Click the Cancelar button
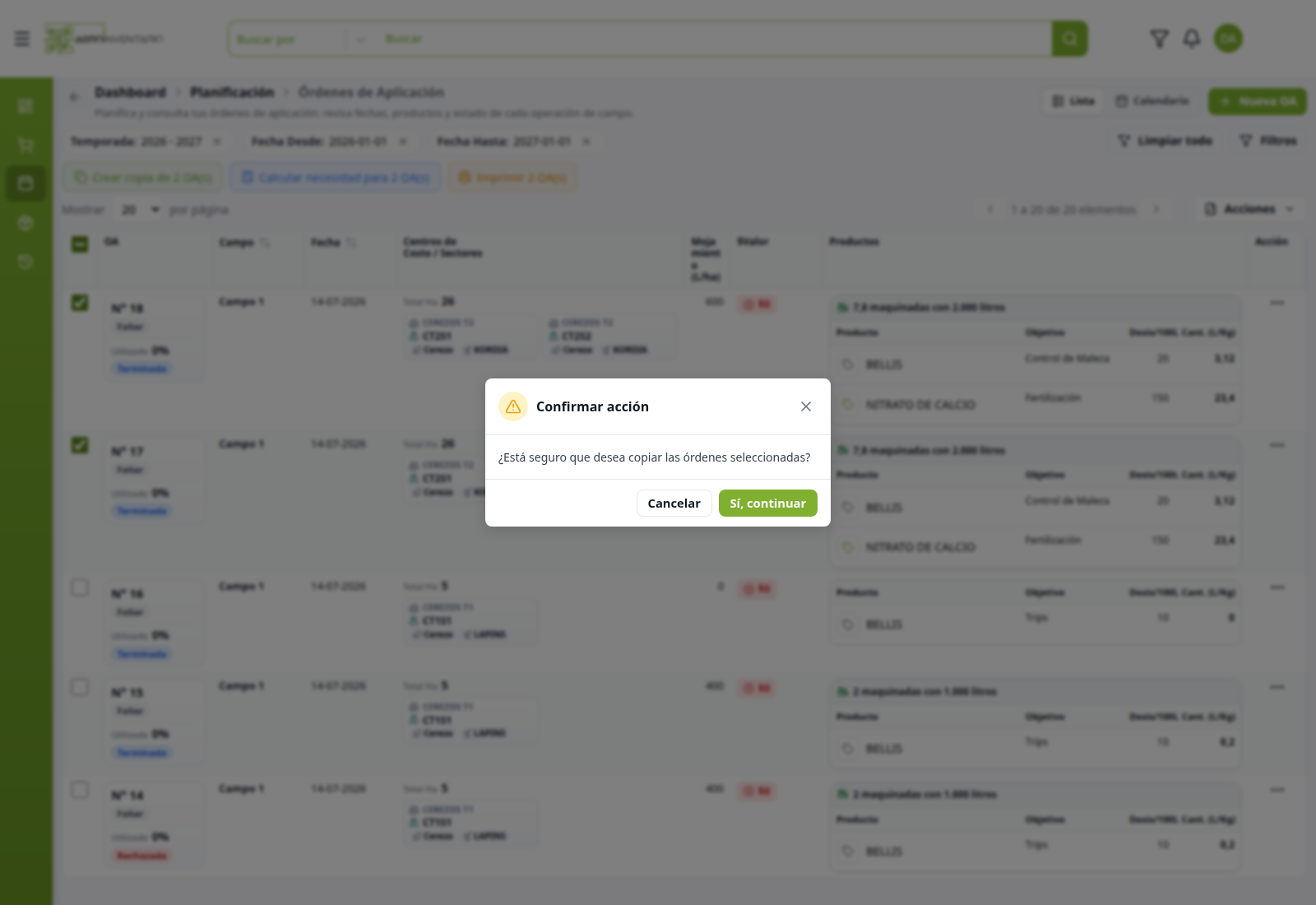 point(674,504)
